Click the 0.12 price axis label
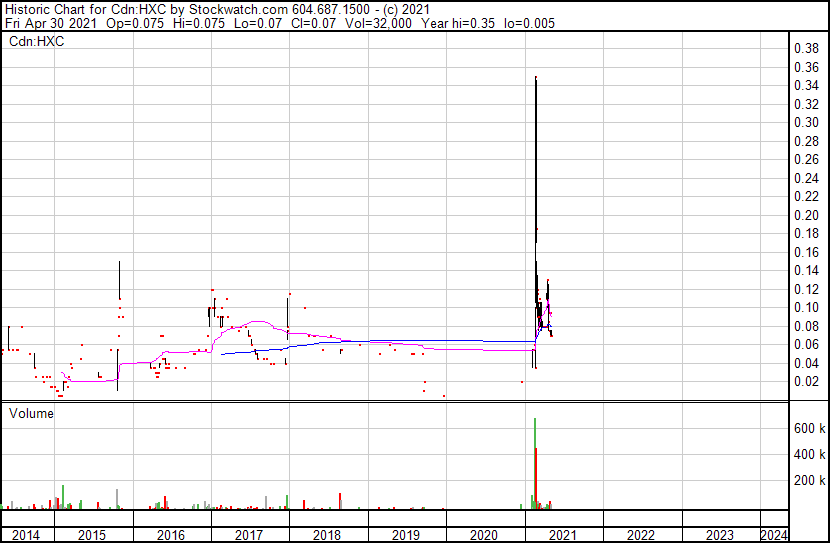This screenshot has height=543, width=830. 806,289
